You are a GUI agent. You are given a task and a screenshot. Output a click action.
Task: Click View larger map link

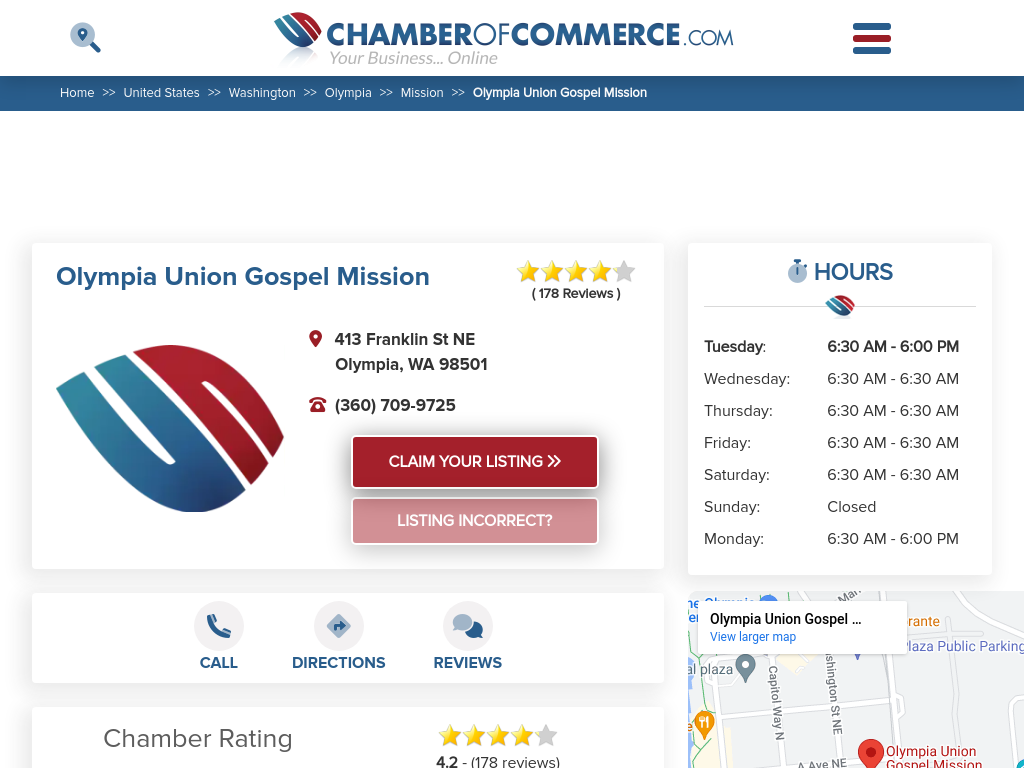click(753, 637)
